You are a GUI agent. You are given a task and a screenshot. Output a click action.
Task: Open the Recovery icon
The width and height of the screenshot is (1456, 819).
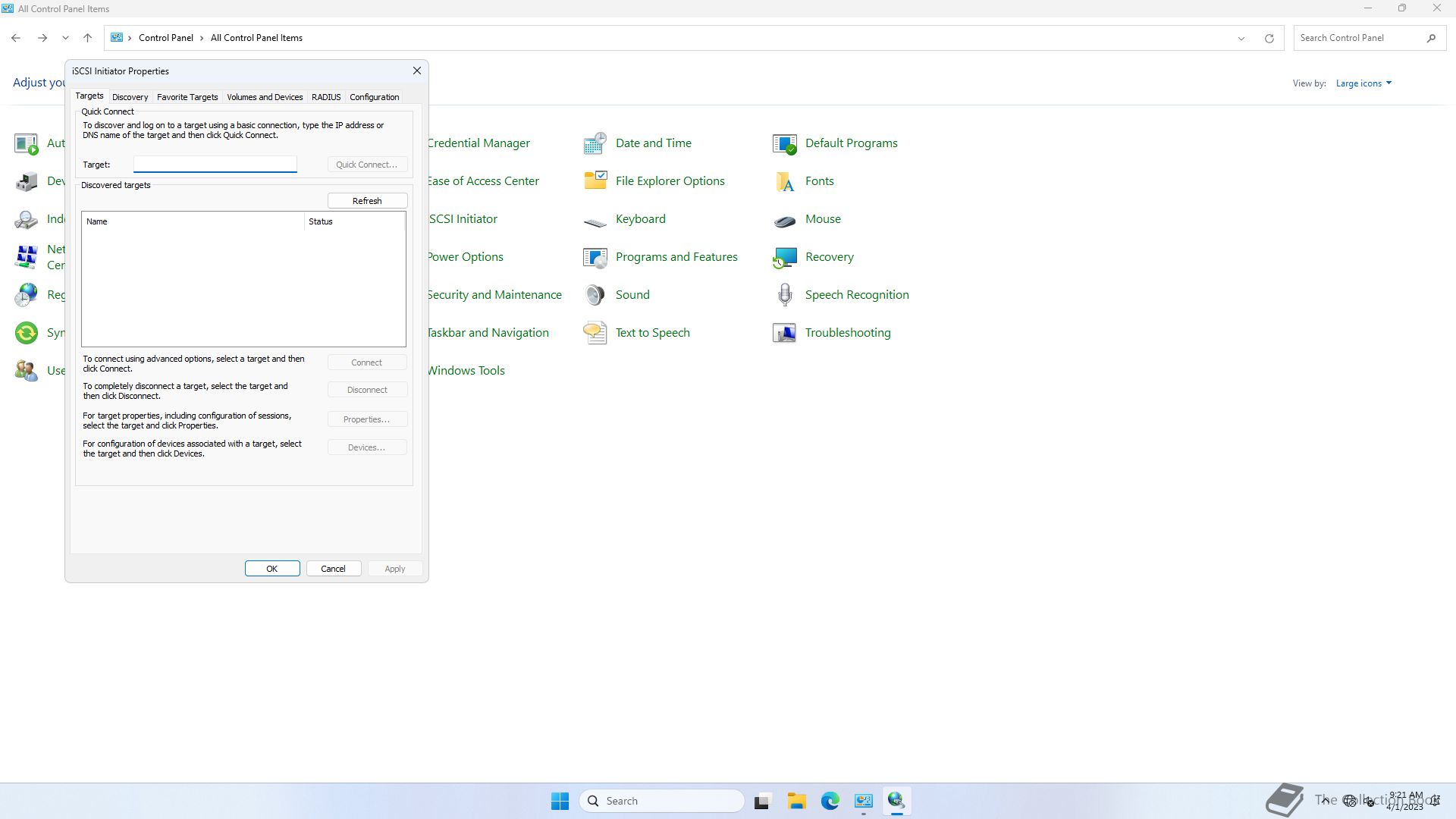(x=785, y=257)
